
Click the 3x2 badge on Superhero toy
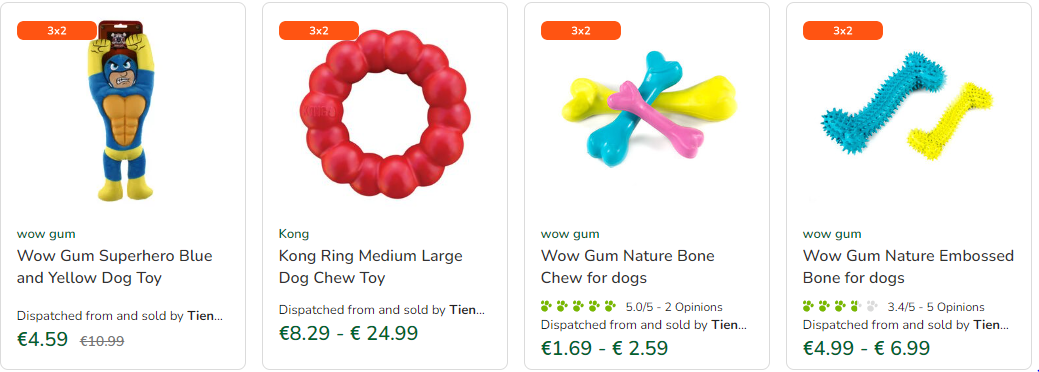click(57, 31)
